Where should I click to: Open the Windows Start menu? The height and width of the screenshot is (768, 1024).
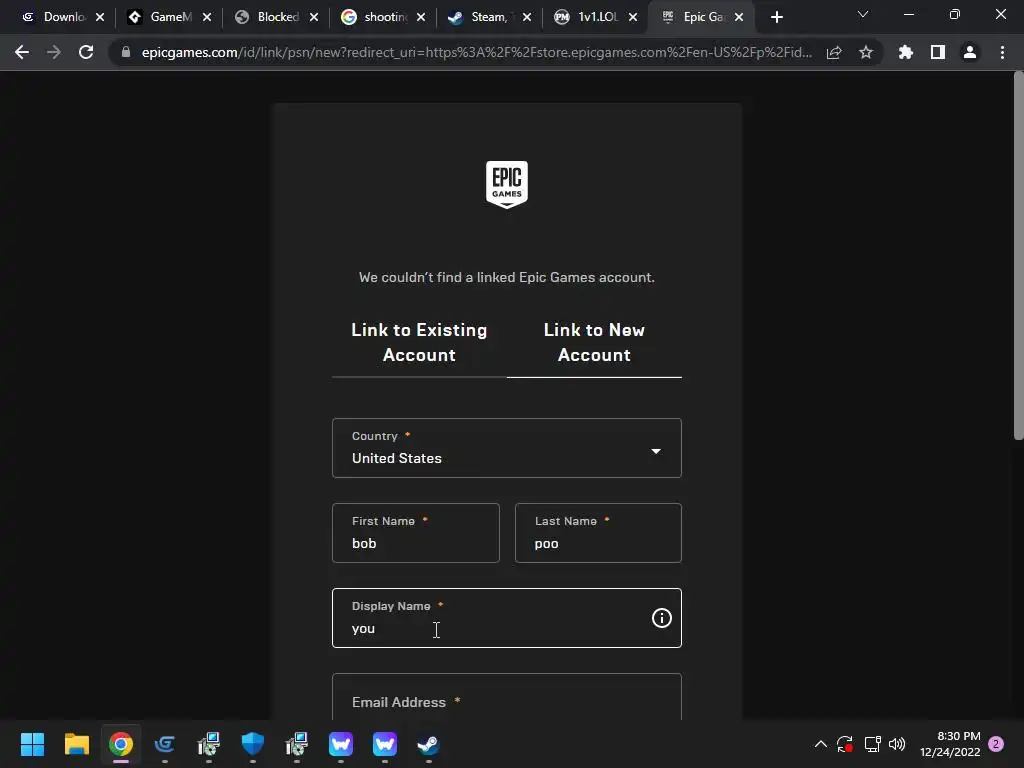coord(32,744)
